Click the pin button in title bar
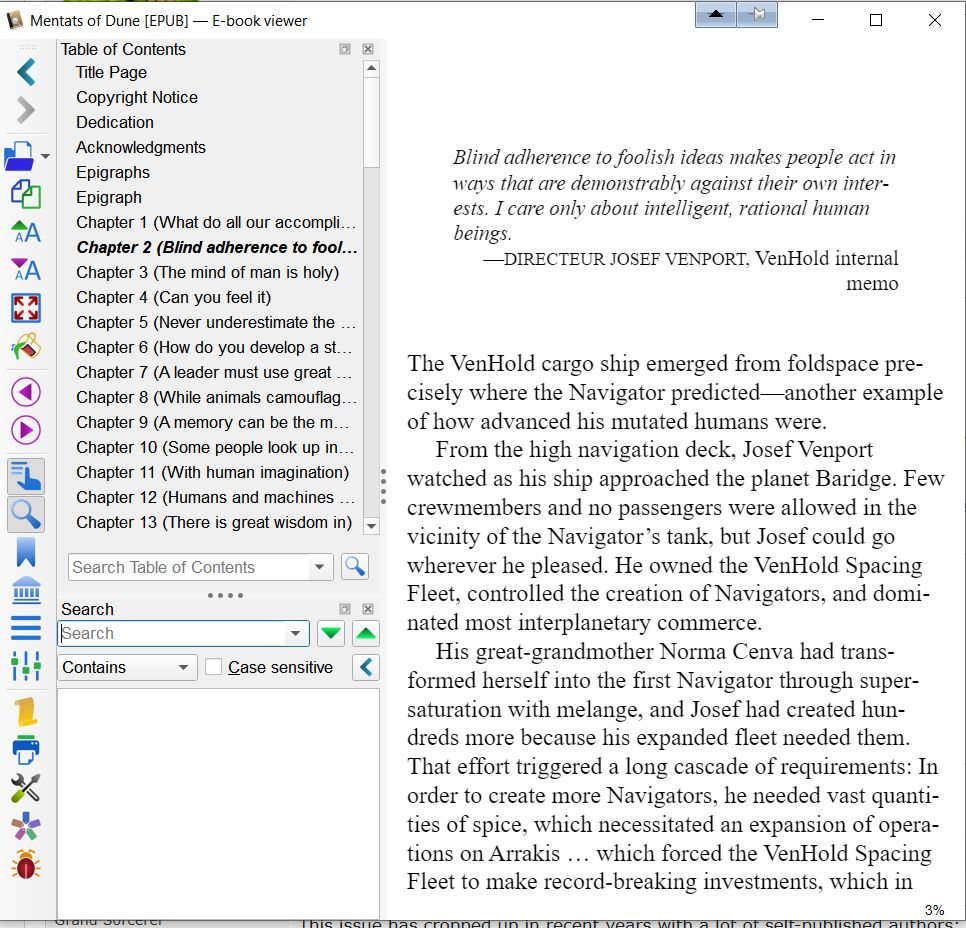The height and width of the screenshot is (928, 966). [x=757, y=14]
